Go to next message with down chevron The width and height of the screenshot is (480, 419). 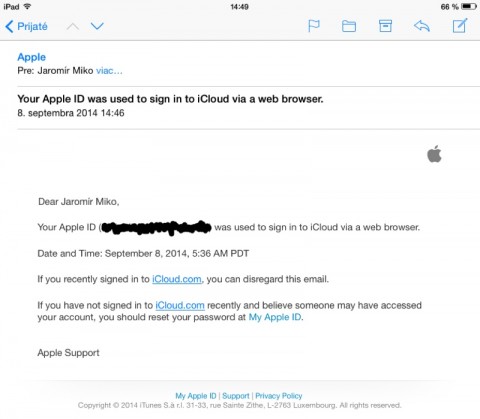97,26
